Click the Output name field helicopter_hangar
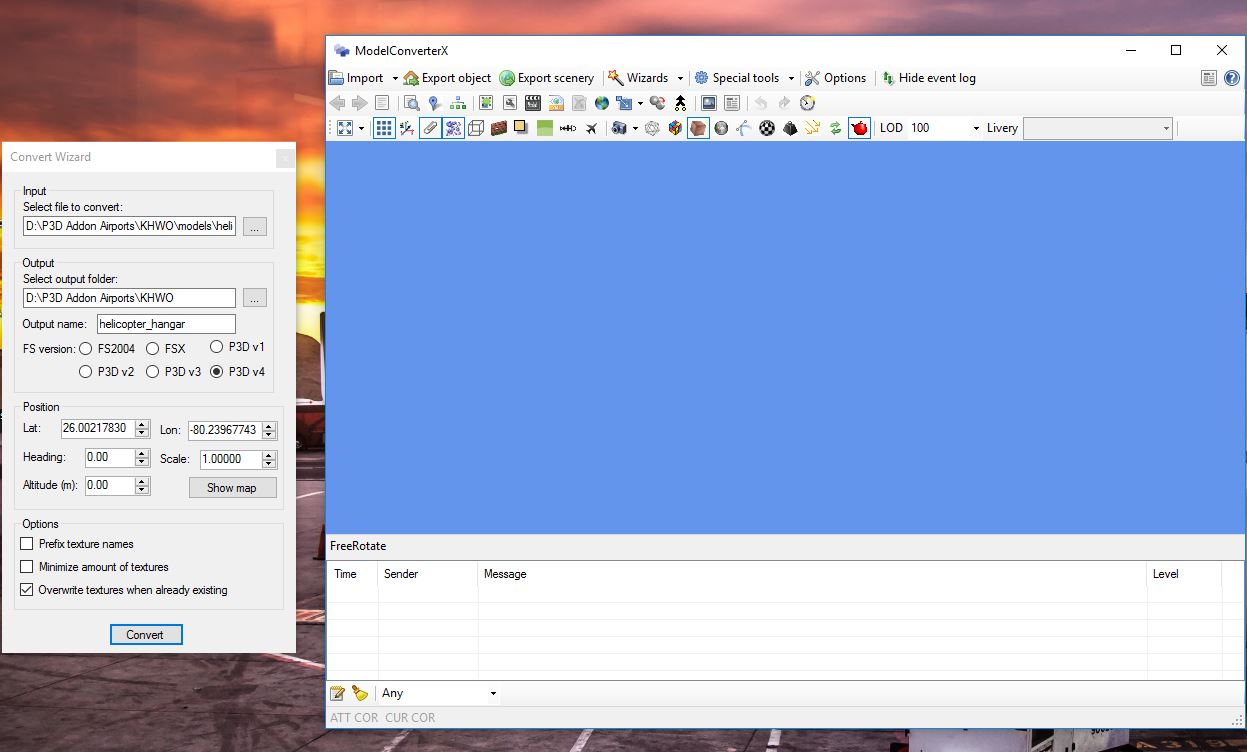This screenshot has width=1247, height=752. (166, 324)
